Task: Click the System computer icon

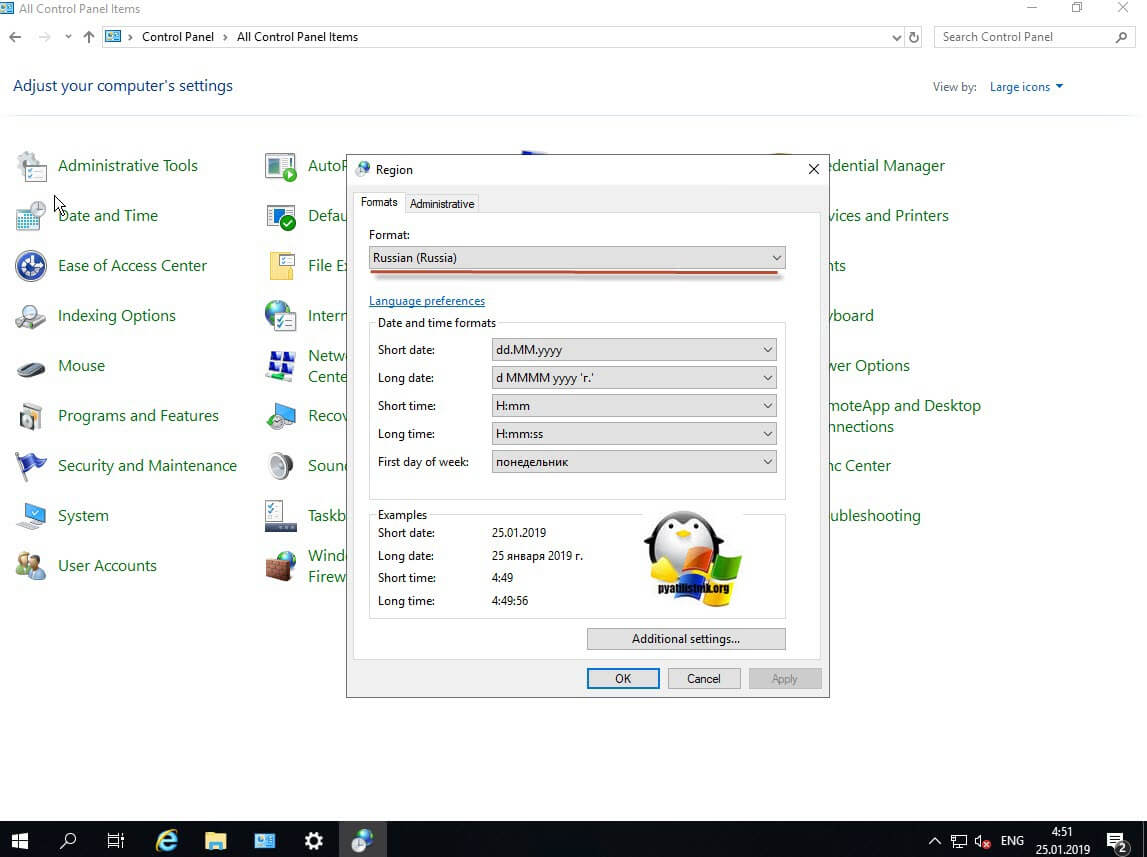Action: [31, 516]
